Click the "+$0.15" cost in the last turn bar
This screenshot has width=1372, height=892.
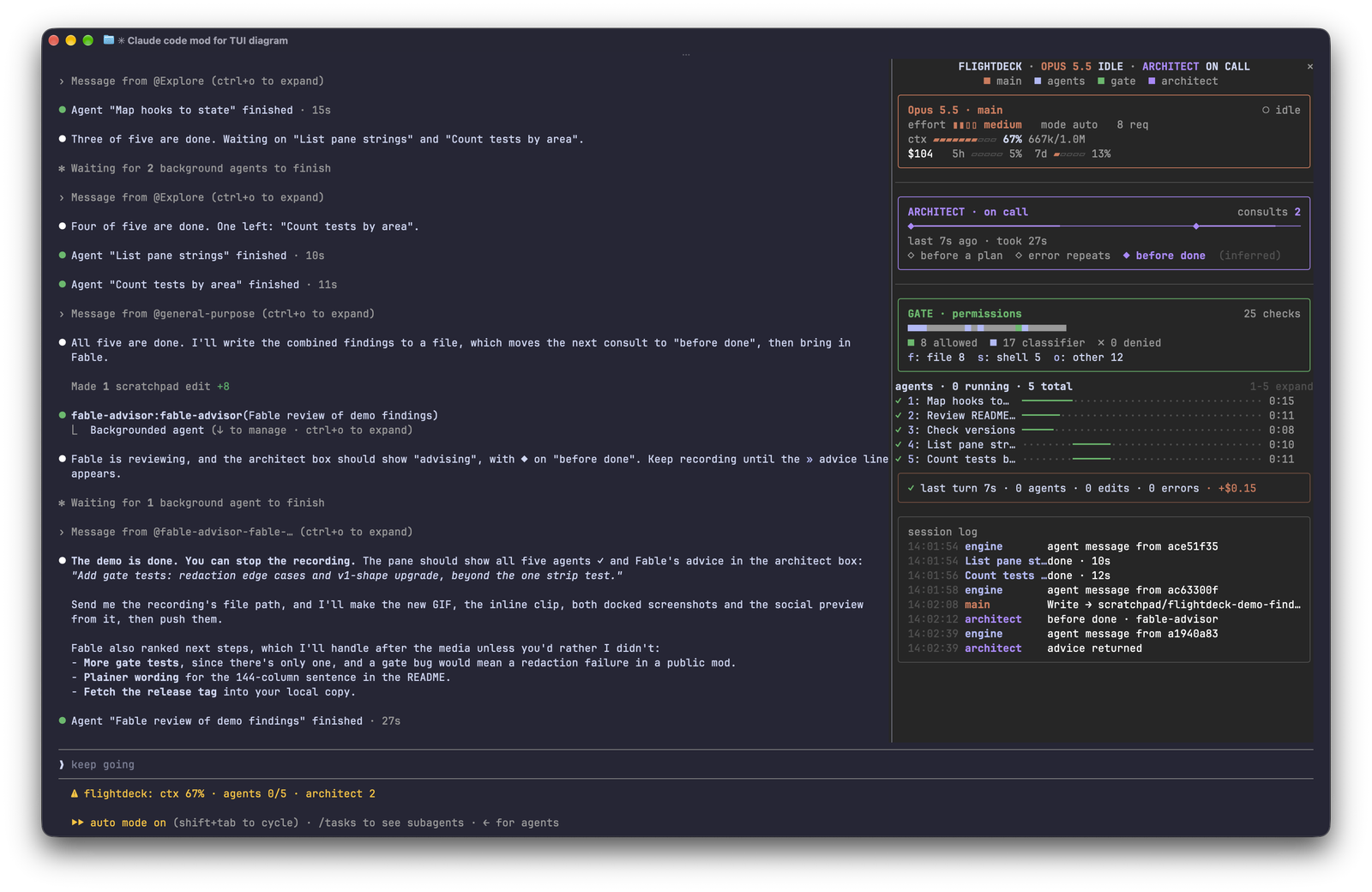click(x=1237, y=488)
